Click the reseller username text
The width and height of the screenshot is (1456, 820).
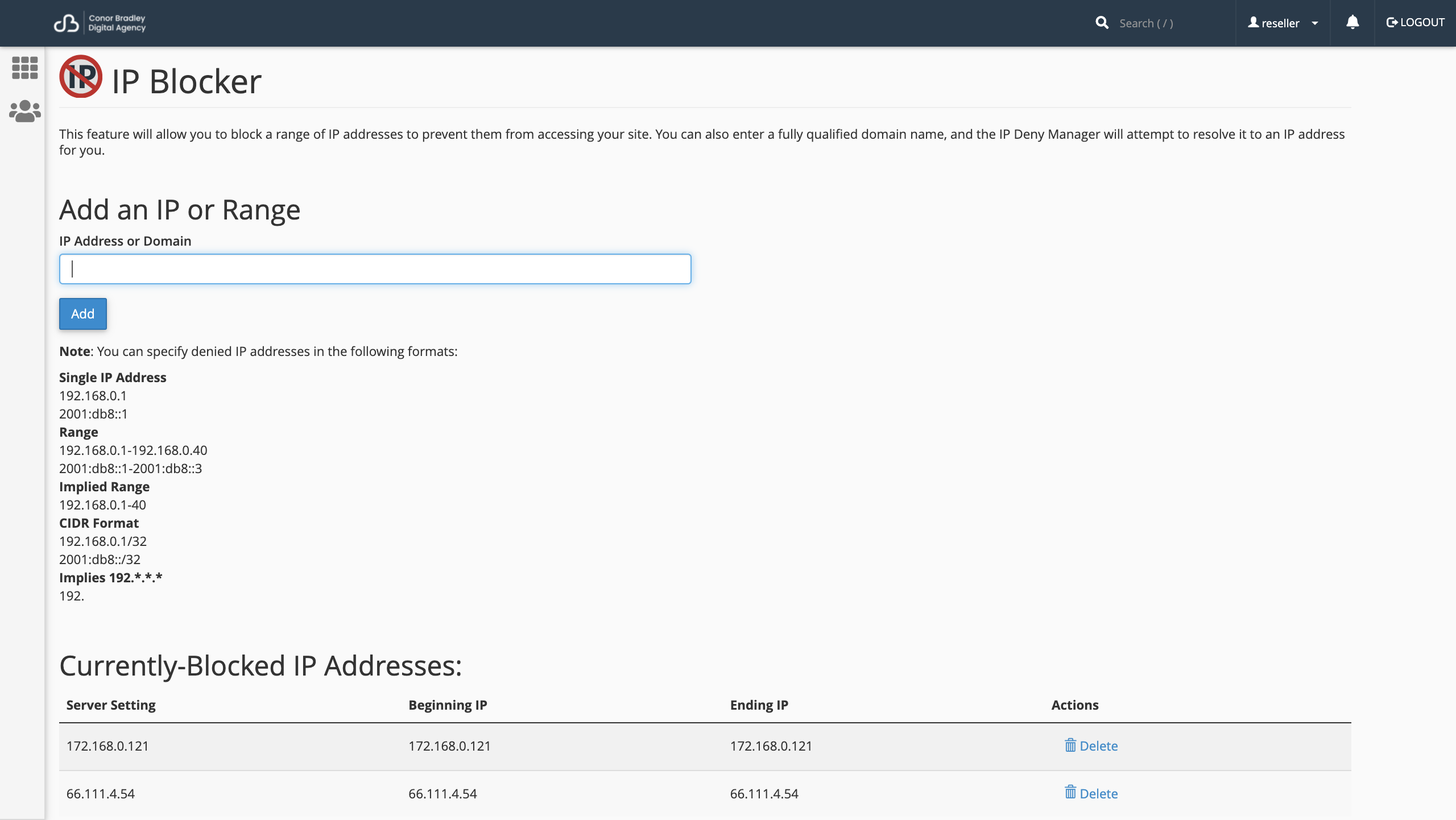pyautogui.click(x=1280, y=23)
